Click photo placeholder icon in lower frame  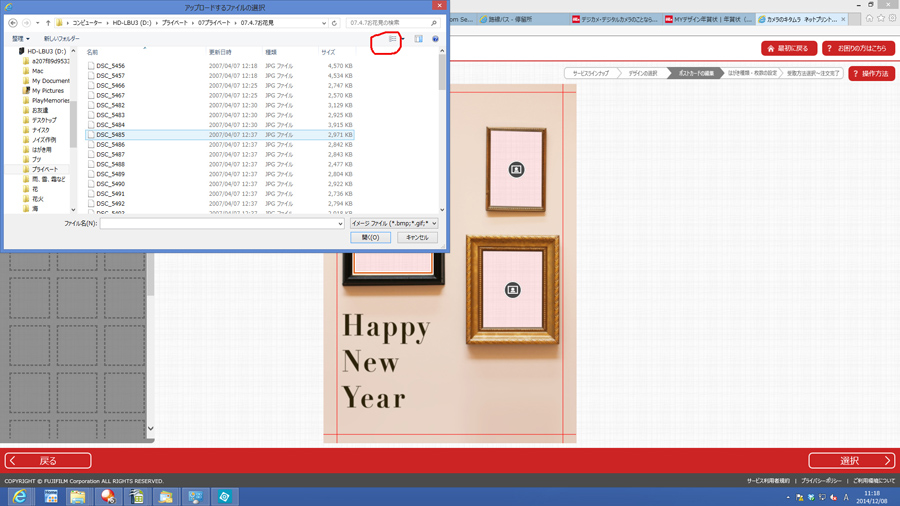point(513,290)
